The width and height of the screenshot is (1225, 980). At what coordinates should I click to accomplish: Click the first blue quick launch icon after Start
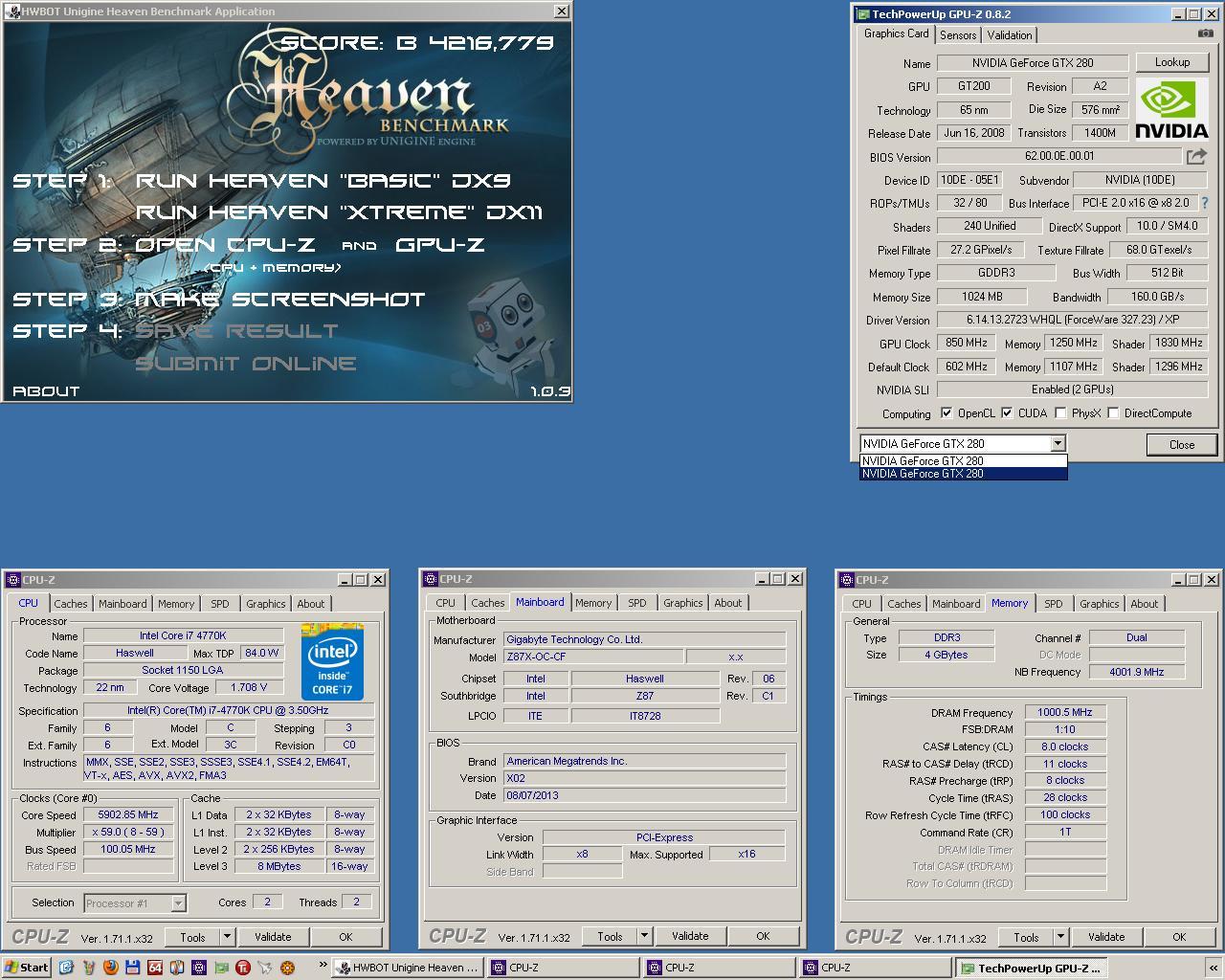point(66,968)
